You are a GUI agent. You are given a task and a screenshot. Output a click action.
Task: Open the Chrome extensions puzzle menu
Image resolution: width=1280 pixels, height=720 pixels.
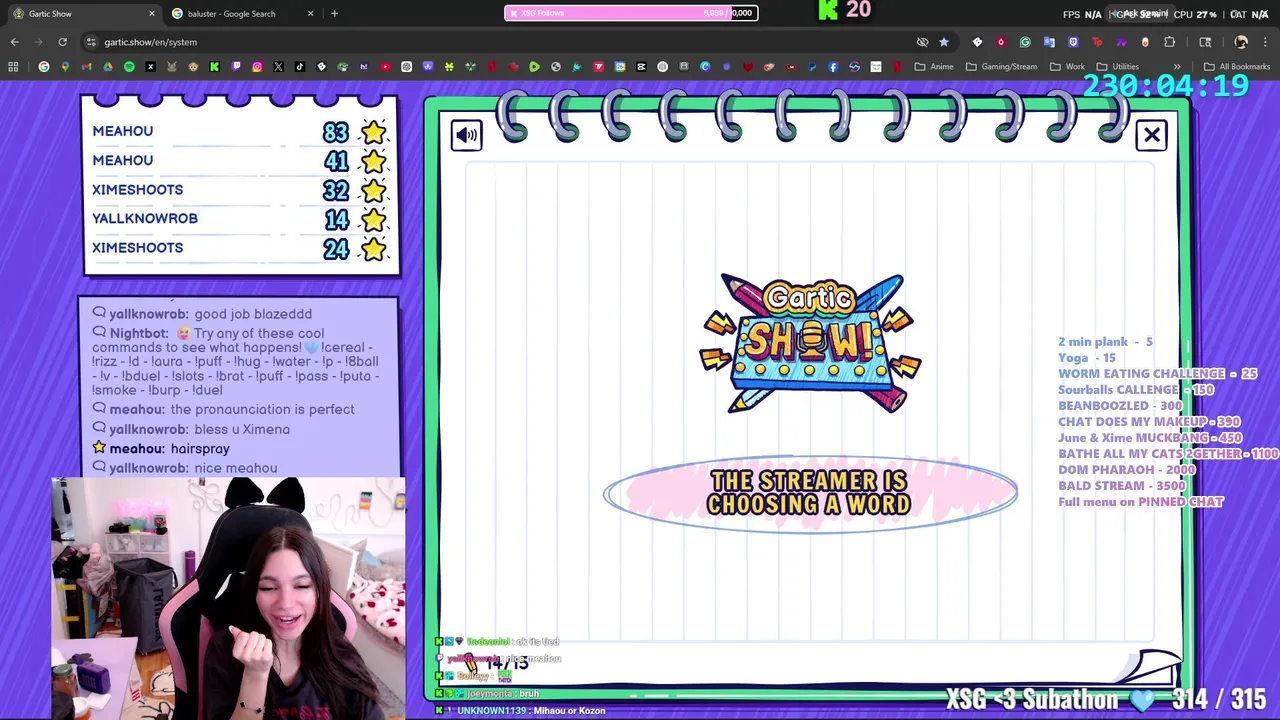pos(1169,42)
